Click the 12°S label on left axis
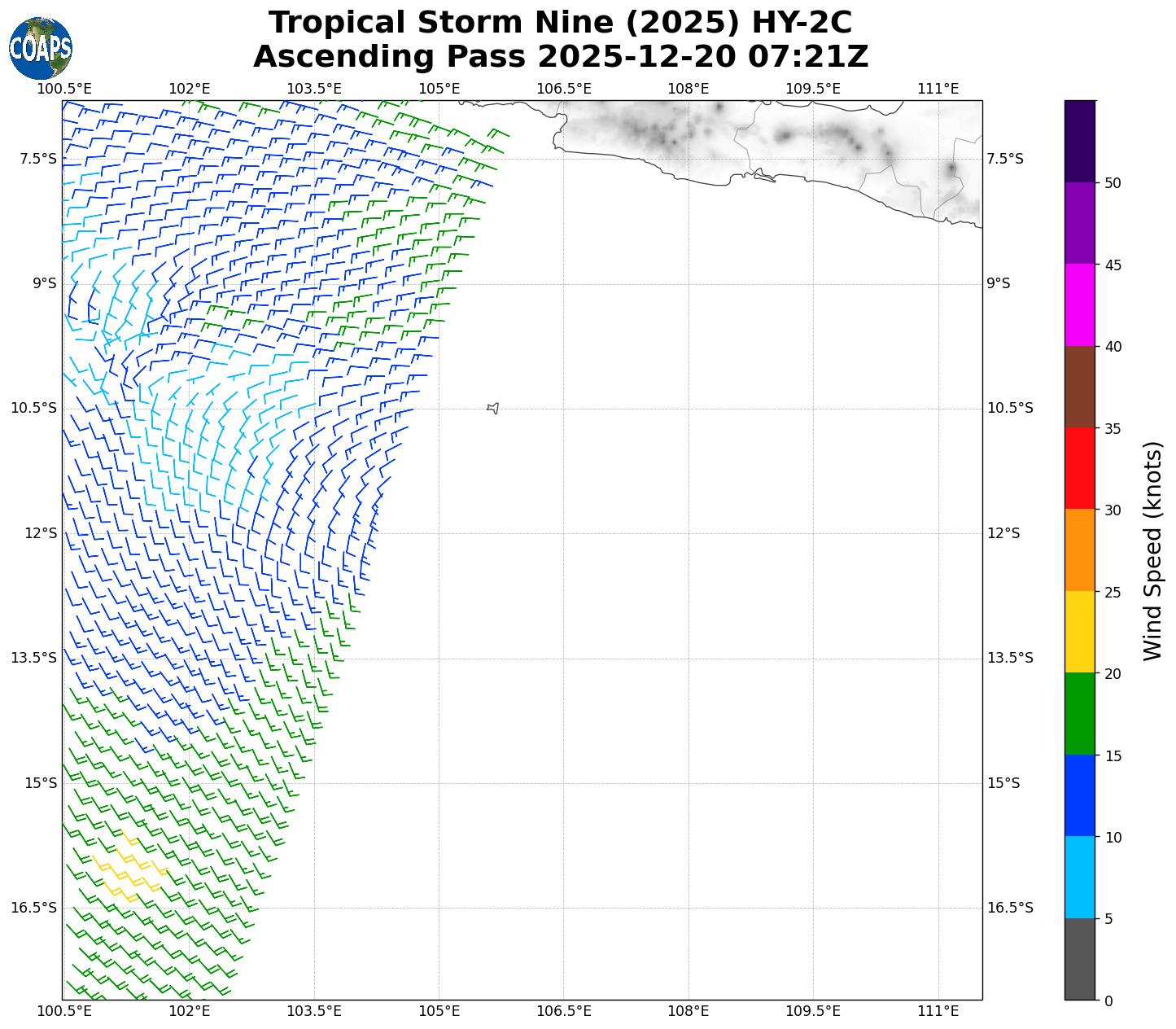The image size is (1176, 1029). pyautogui.click(x=41, y=533)
